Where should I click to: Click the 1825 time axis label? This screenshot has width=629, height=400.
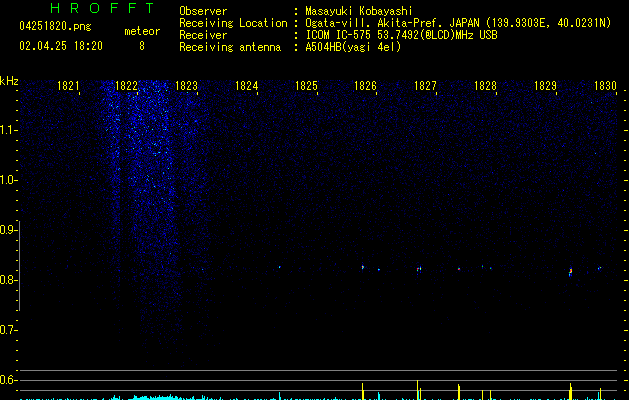[x=306, y=86]
